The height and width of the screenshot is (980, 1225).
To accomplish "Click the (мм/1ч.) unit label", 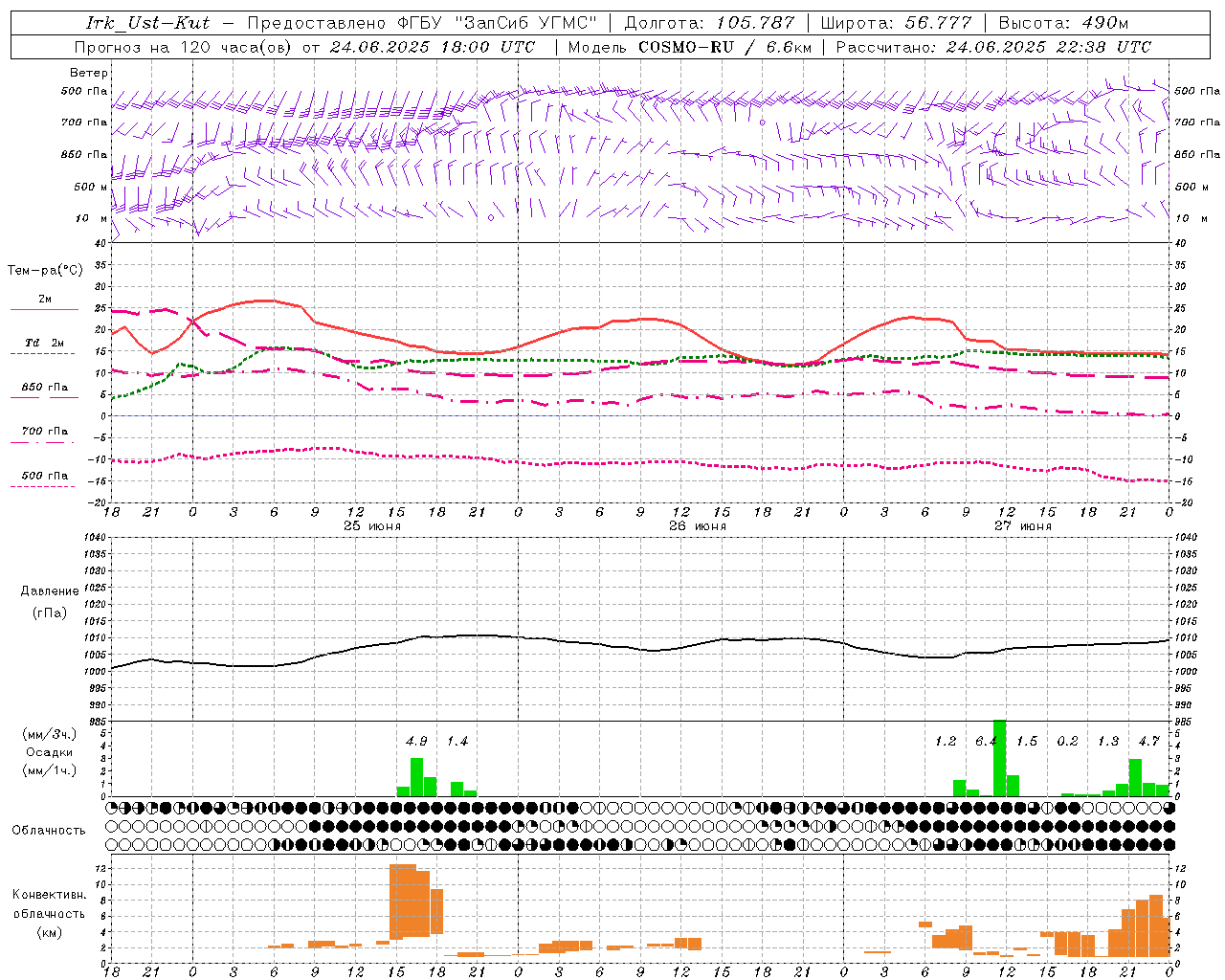I will [49, 770].
